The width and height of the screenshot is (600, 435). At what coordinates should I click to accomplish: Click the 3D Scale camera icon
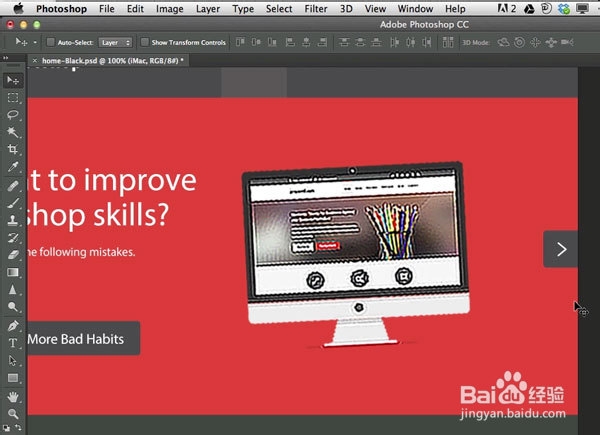pos(567,42)
